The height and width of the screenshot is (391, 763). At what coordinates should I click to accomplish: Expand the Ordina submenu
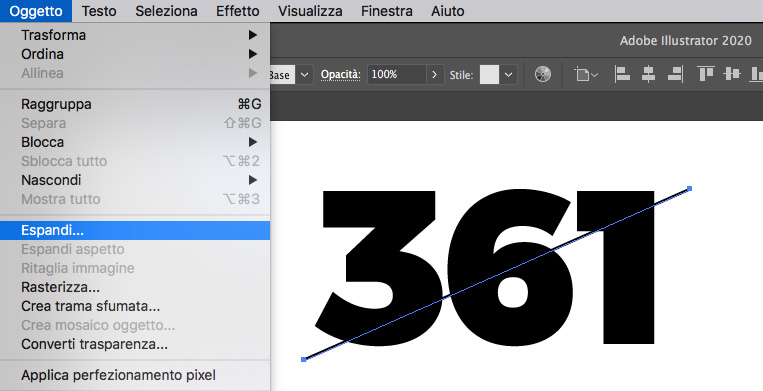[135, 54]
